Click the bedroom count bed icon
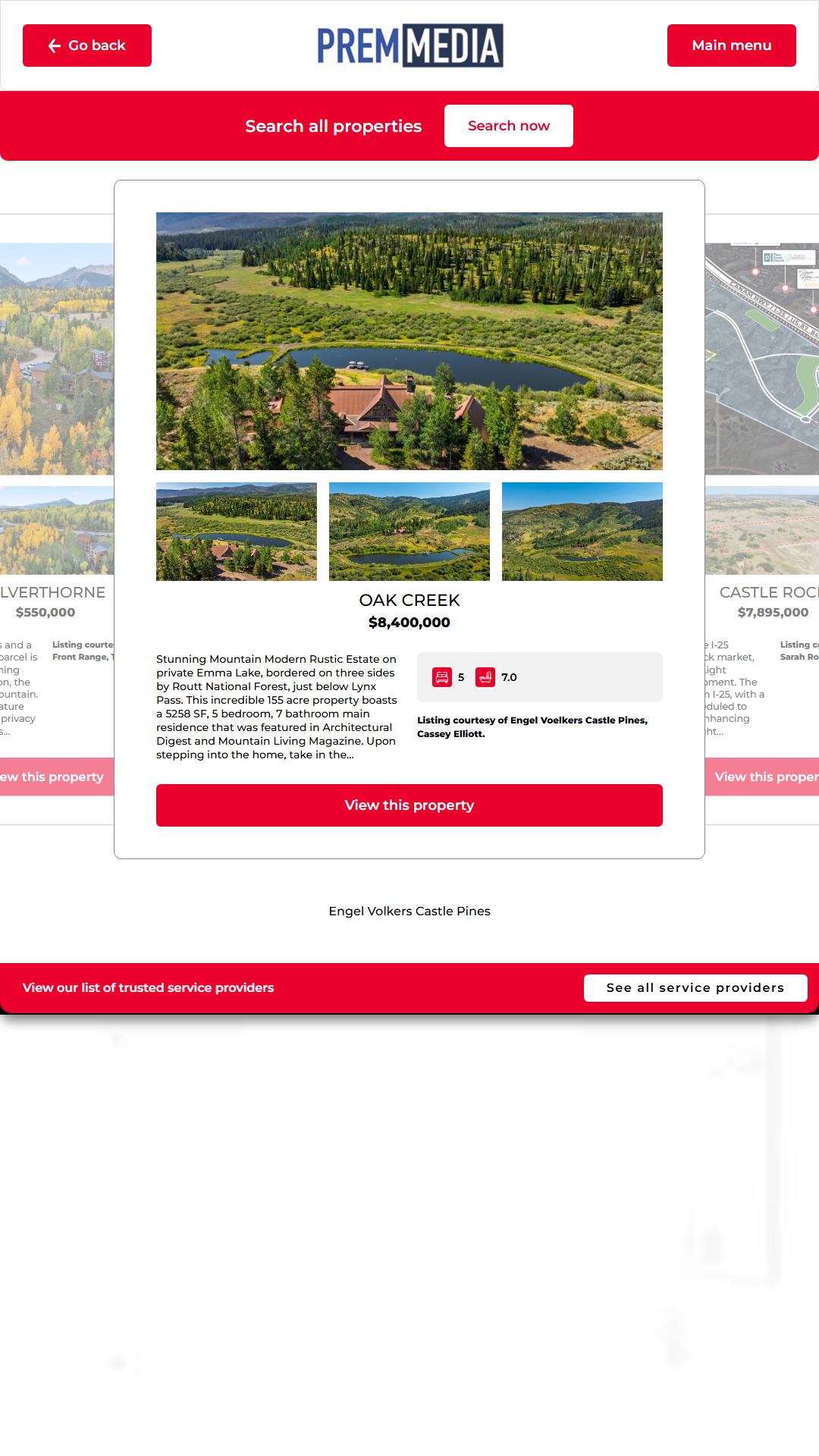The height and width of the screenshot is (1456, 819). 442,677
